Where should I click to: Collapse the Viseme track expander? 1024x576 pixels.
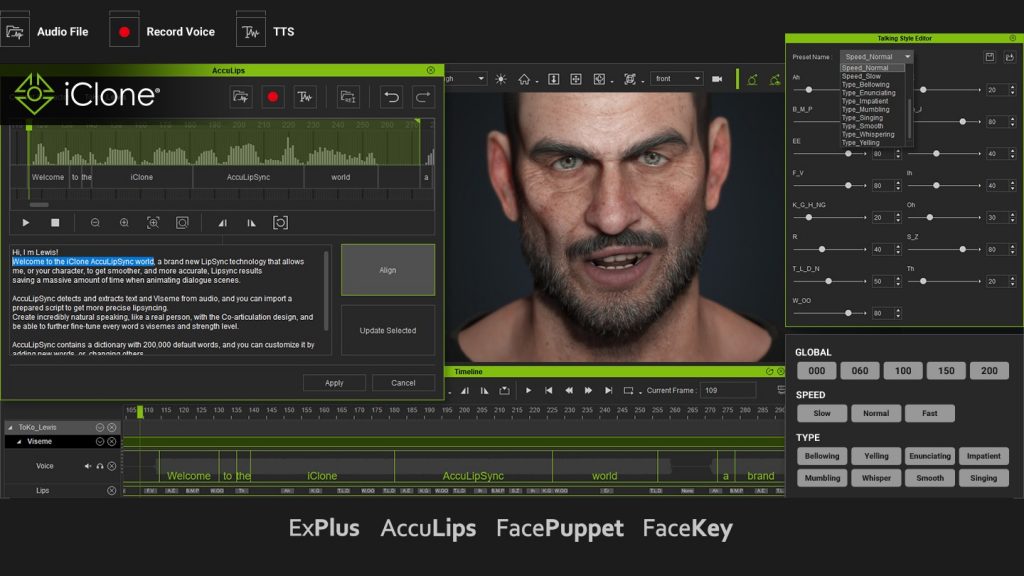(19, 441)
